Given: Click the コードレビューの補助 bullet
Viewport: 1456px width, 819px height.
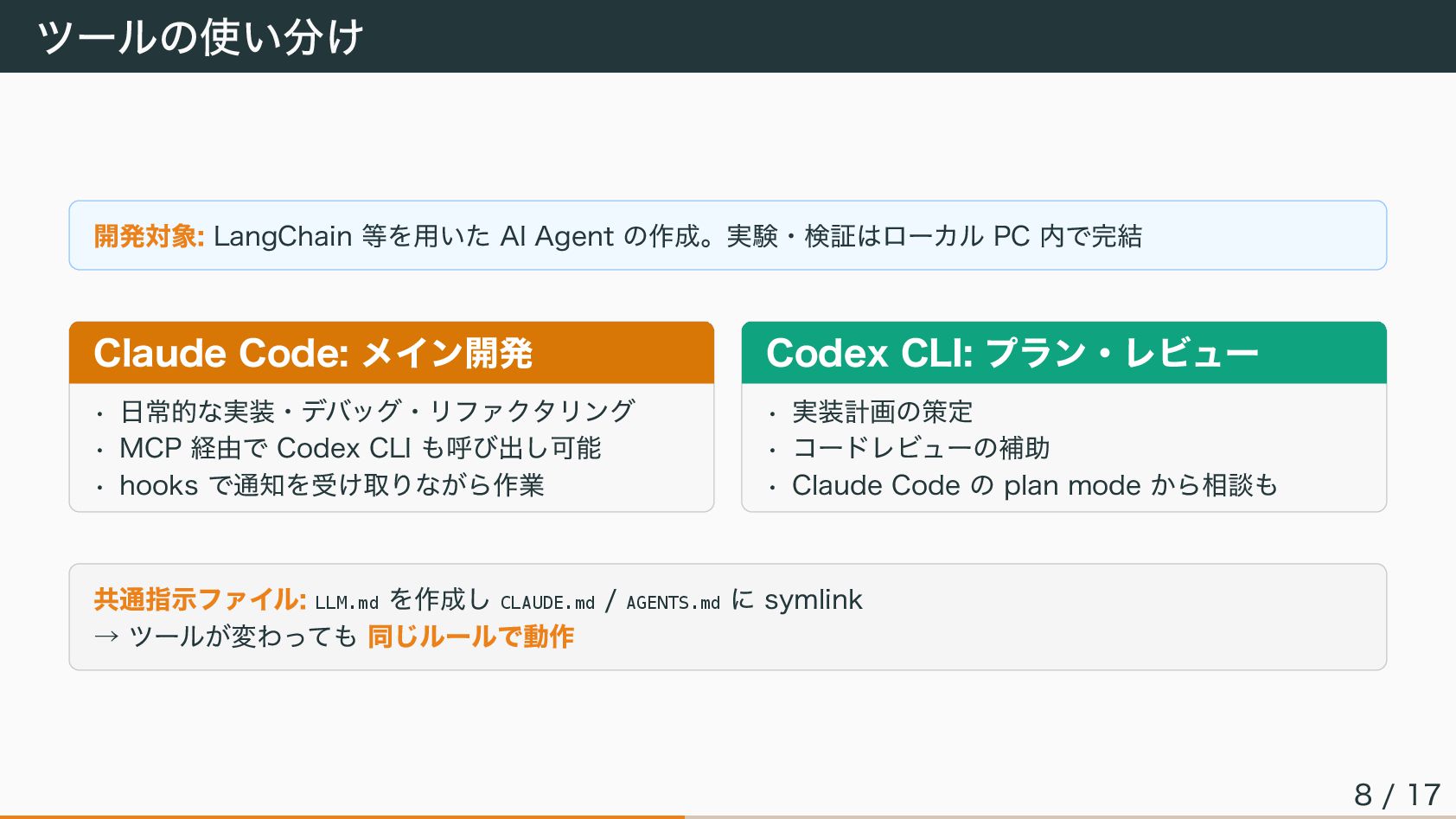Looking at the screenshot, I should point(921,448).
